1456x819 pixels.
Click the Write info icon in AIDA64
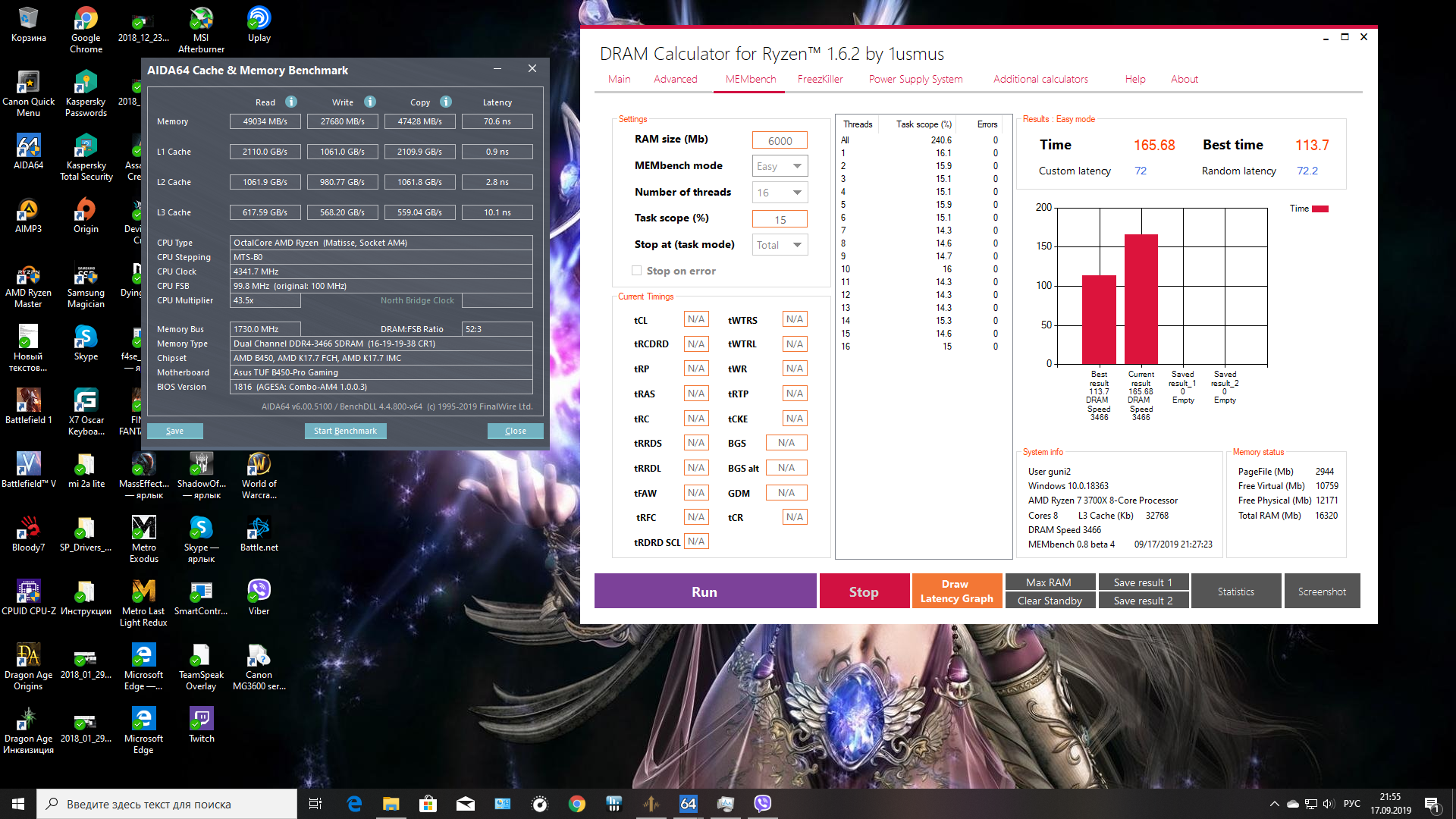point(369,102)
